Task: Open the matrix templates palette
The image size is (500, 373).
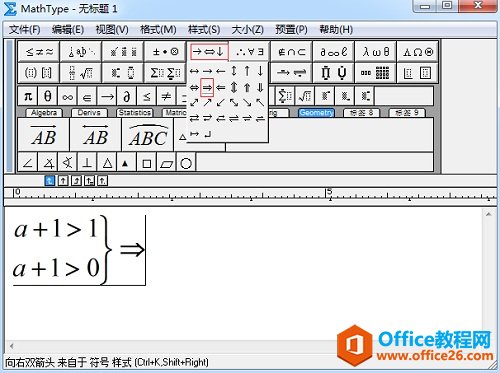Action: tap(376, 72)
